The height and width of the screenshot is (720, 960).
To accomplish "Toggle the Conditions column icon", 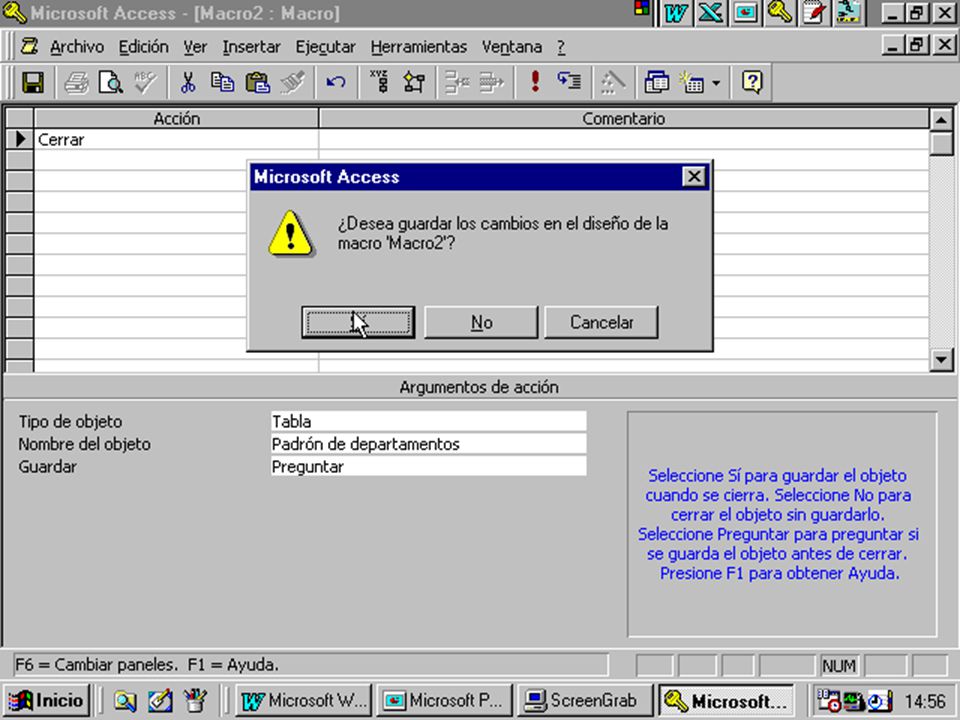I will 414,82.
